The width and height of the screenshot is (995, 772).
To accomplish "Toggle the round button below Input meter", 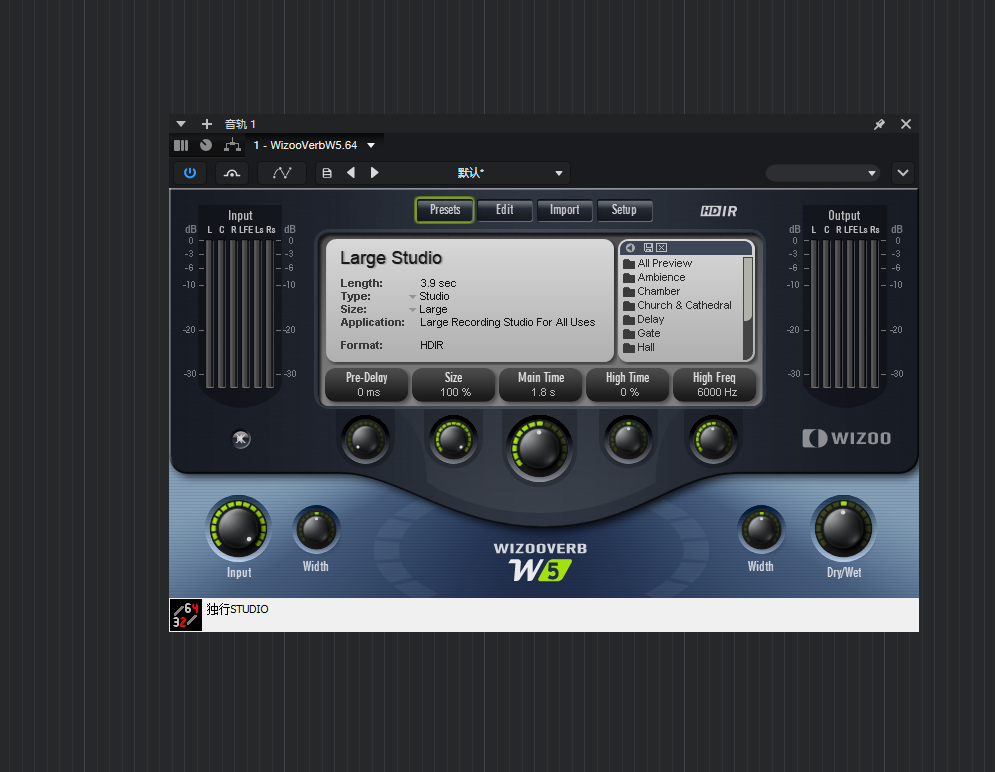I will point(241,439).
